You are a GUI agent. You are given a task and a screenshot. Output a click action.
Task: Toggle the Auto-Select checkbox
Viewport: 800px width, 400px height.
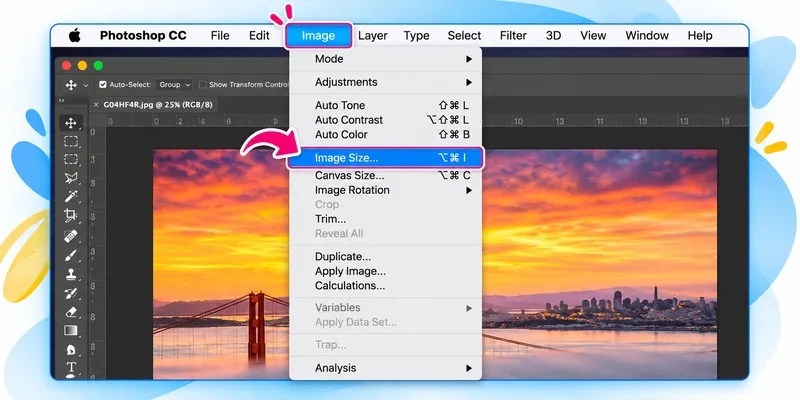tap(103, 85)
